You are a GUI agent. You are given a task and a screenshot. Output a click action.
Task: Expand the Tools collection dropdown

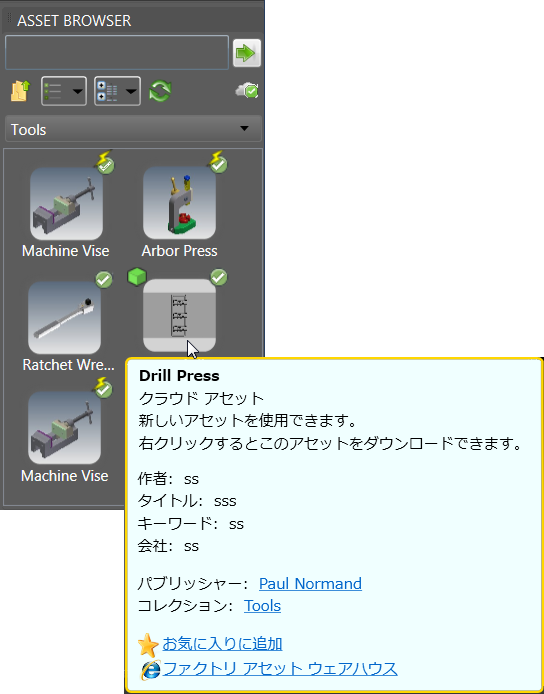pyautogui.click(x=133, y=129)
